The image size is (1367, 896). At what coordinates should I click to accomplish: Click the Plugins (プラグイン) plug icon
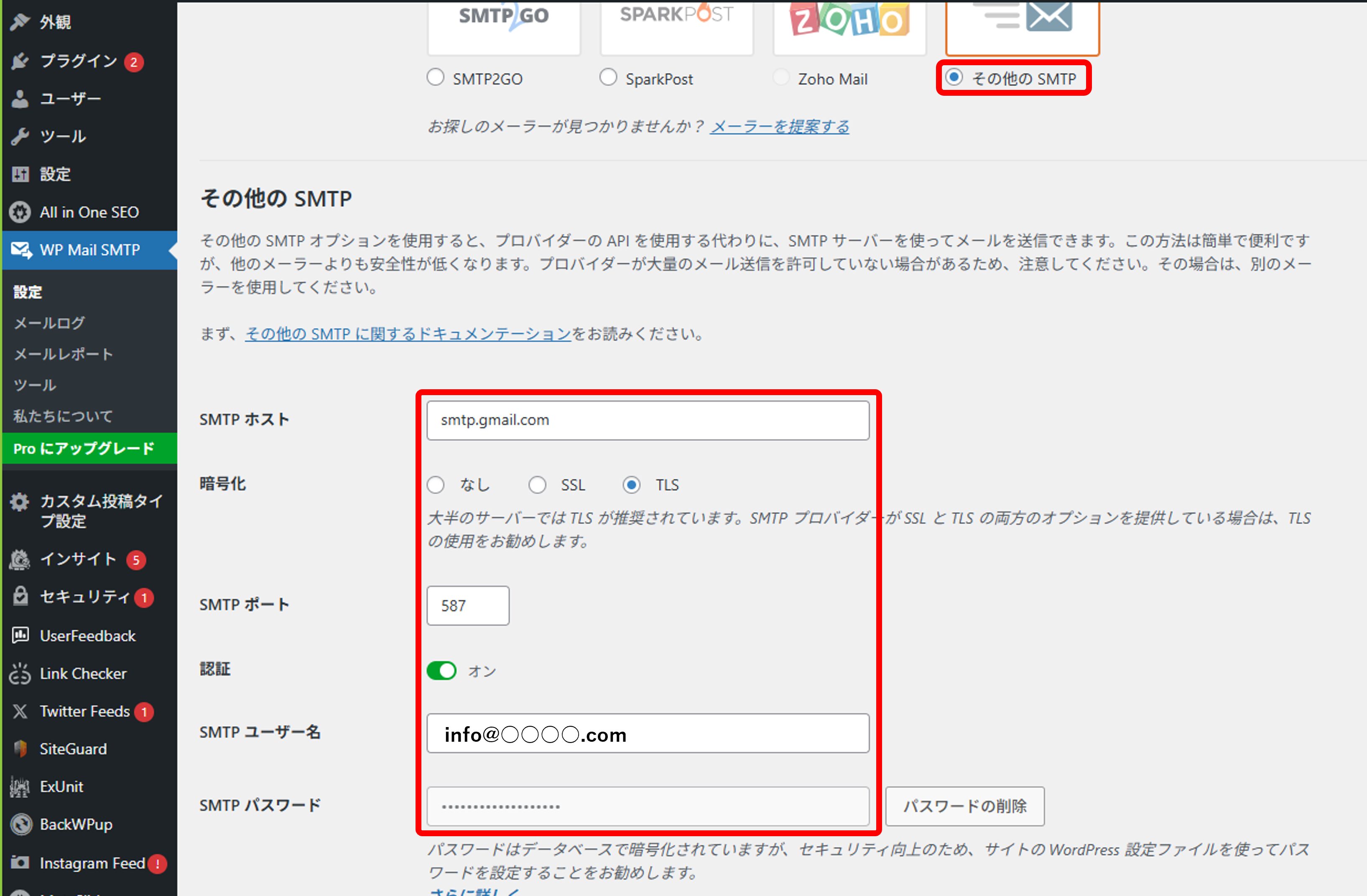20,61
